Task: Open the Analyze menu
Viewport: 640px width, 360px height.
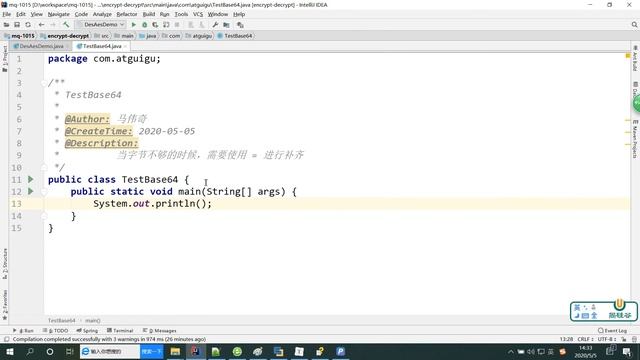Action: click(102, 14)
